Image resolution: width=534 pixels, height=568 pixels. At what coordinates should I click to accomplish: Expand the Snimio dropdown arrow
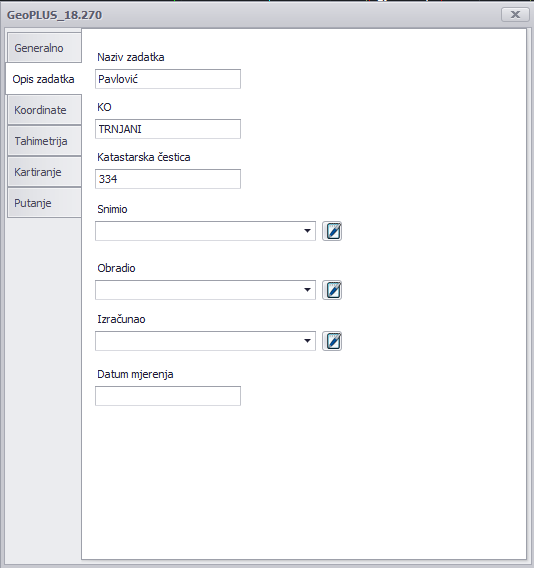307,231
